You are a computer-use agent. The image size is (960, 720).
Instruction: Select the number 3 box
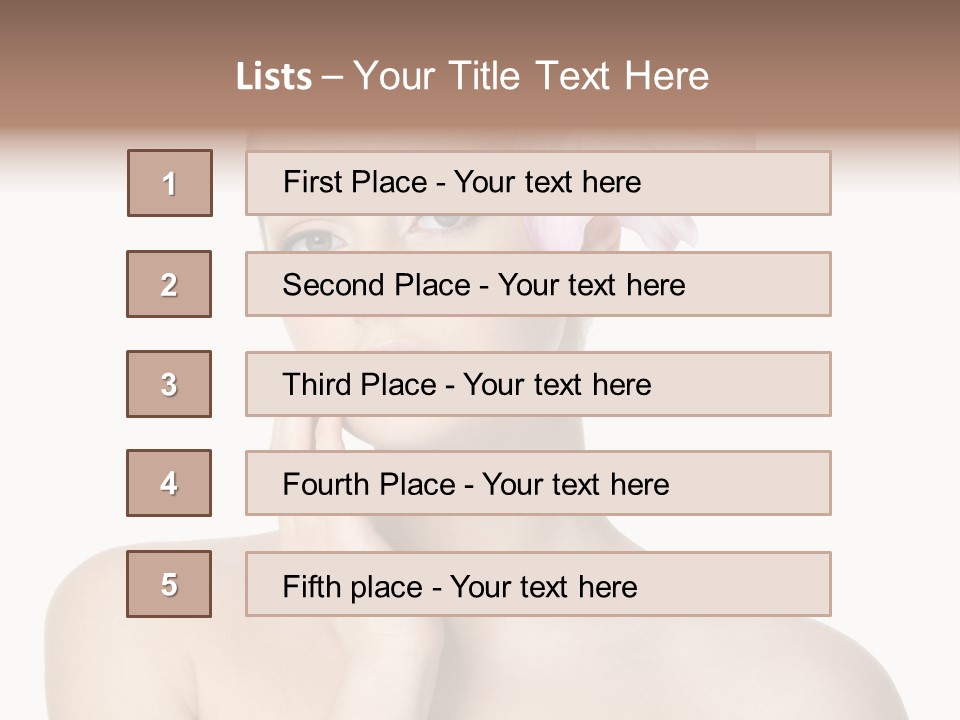[169, 384]
